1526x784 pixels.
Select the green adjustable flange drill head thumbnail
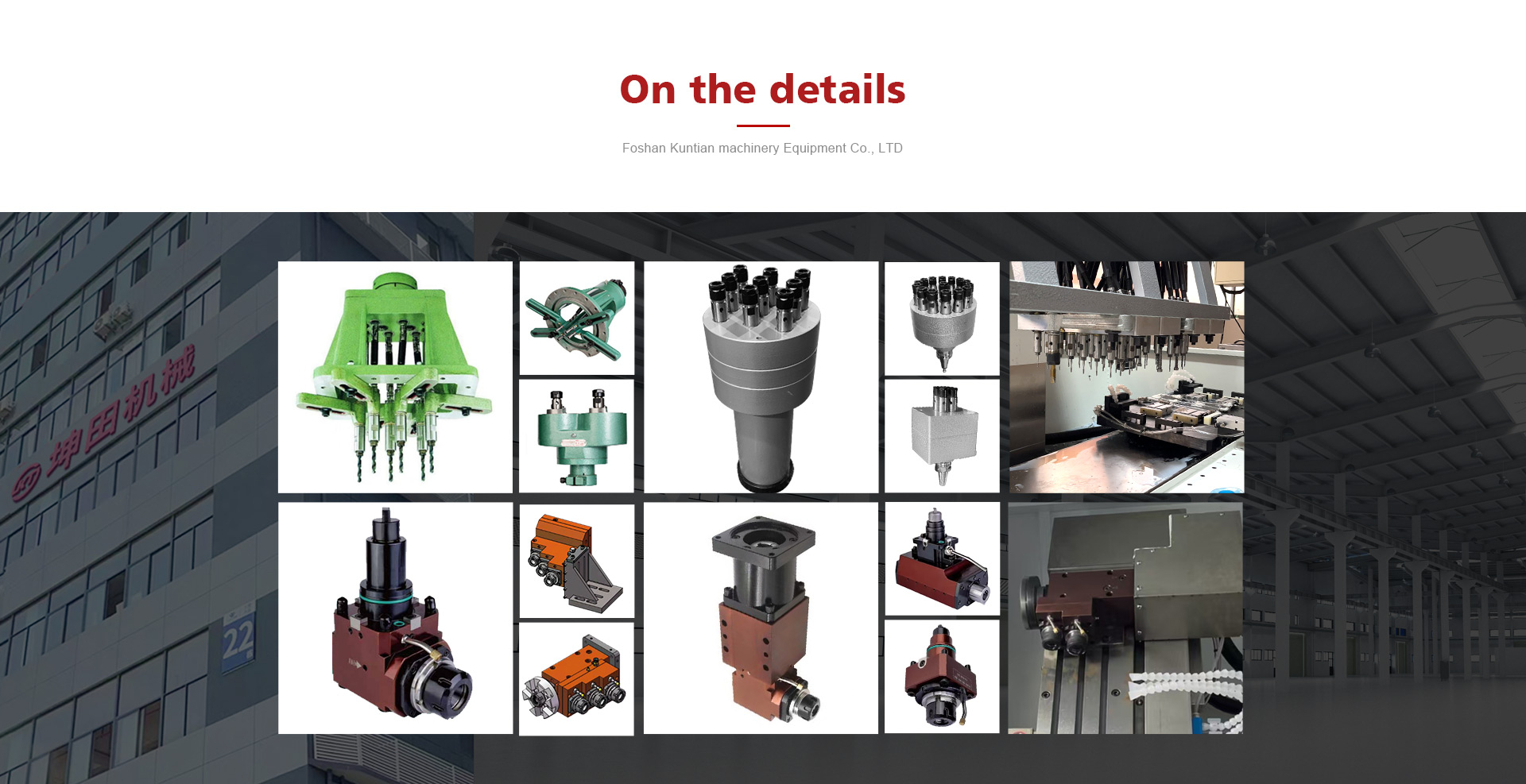(x=577, y=318)
